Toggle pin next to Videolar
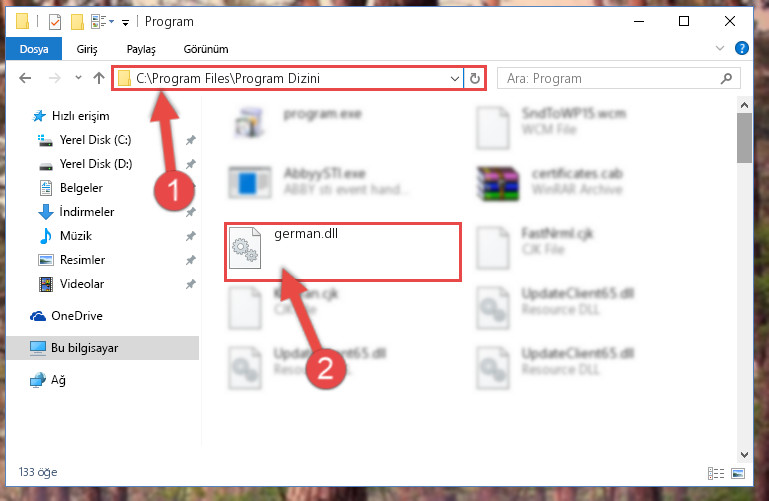The height and width of the screenshot is (501, 769). tap(191, 284)
